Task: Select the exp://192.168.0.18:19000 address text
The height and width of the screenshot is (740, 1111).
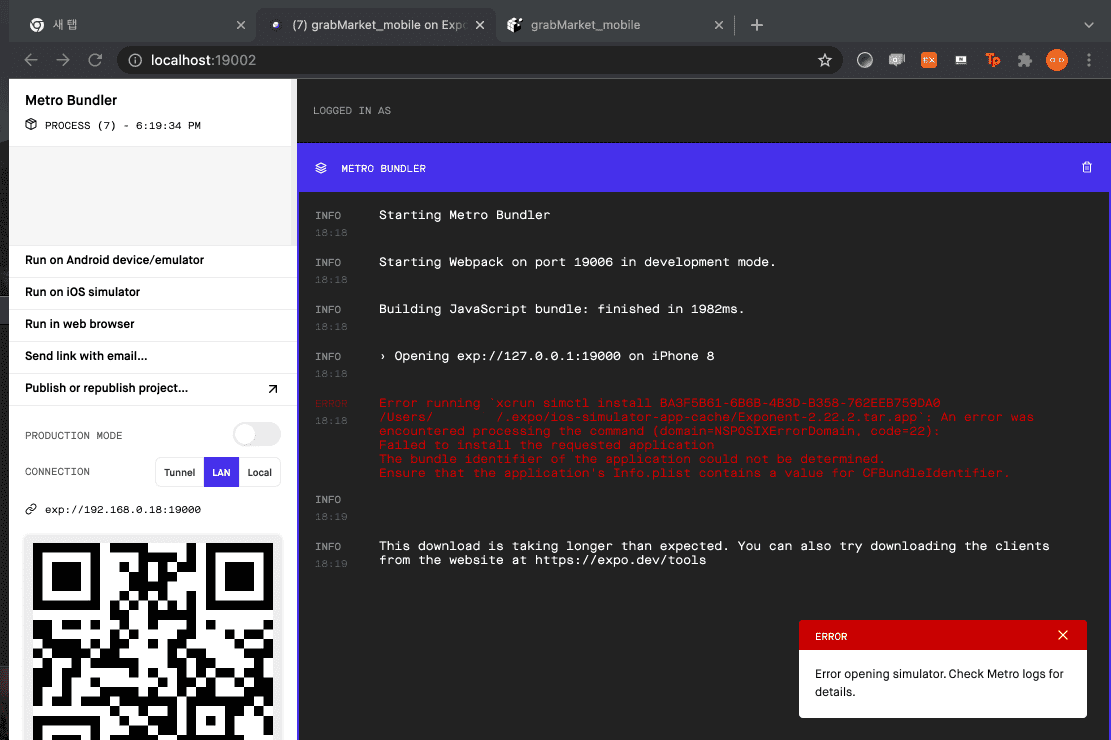Action: [x=123, y=509]
